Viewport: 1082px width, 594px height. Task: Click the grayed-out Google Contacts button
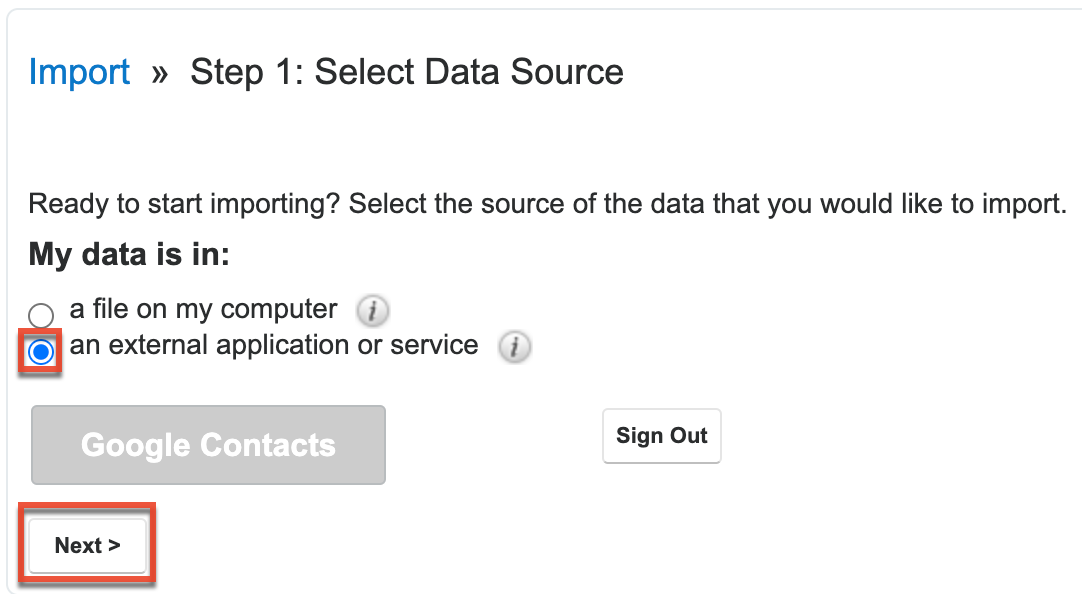pos(208,444)
